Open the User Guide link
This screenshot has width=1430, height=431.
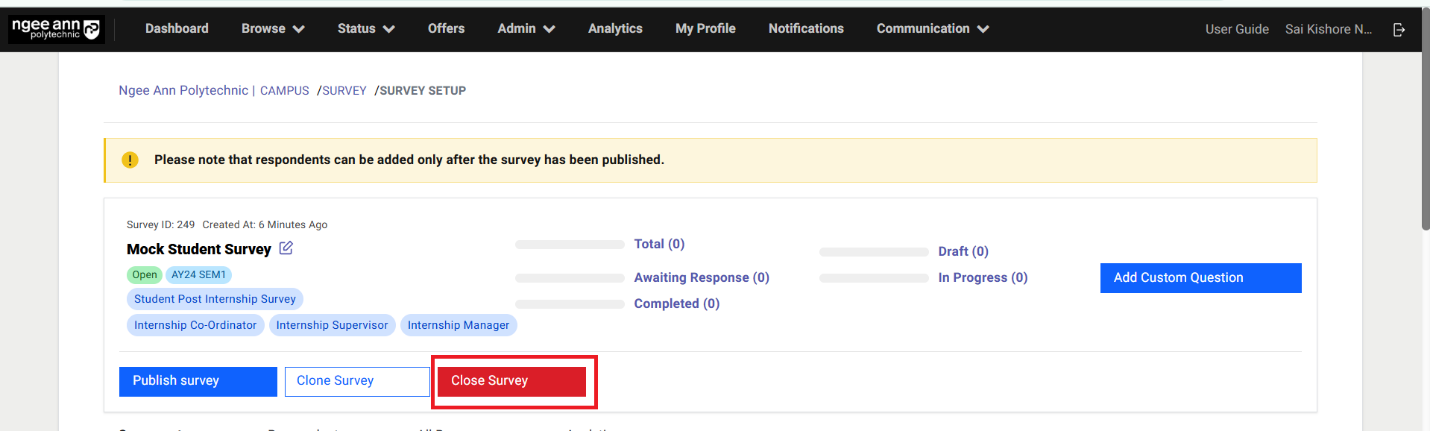pos(1236,29)
